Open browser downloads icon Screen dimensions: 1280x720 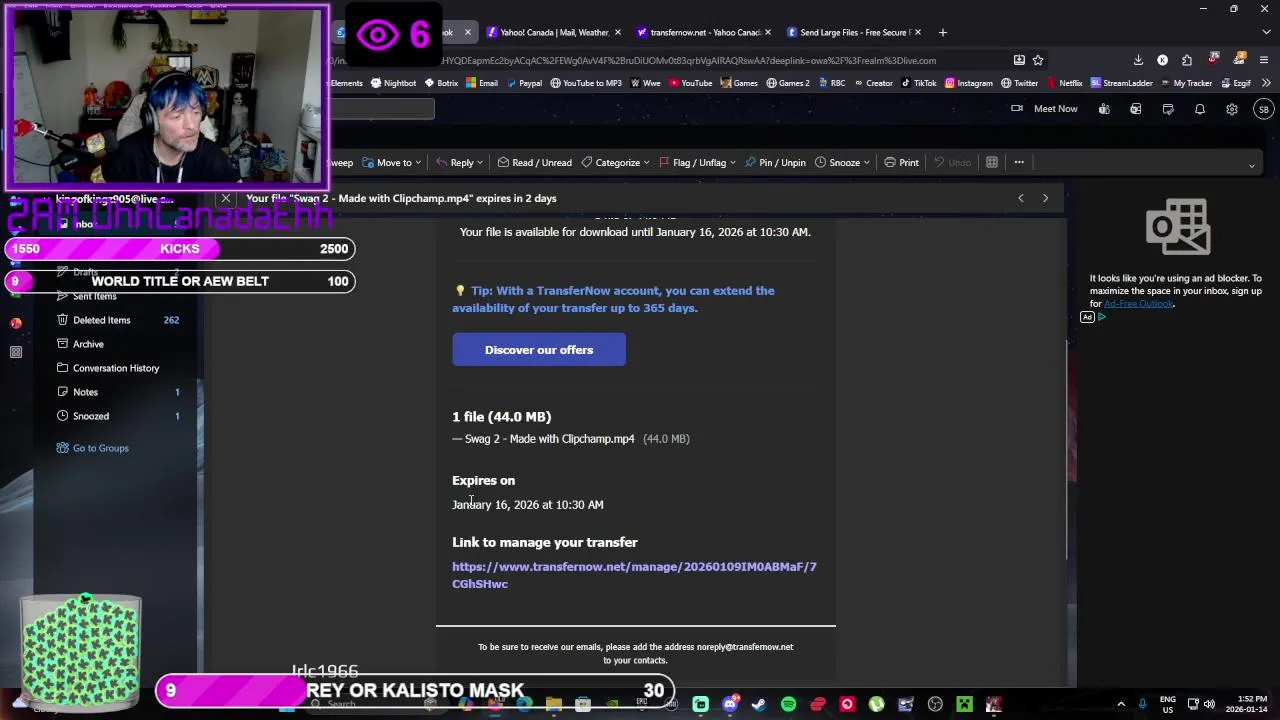coord(1138,60)
